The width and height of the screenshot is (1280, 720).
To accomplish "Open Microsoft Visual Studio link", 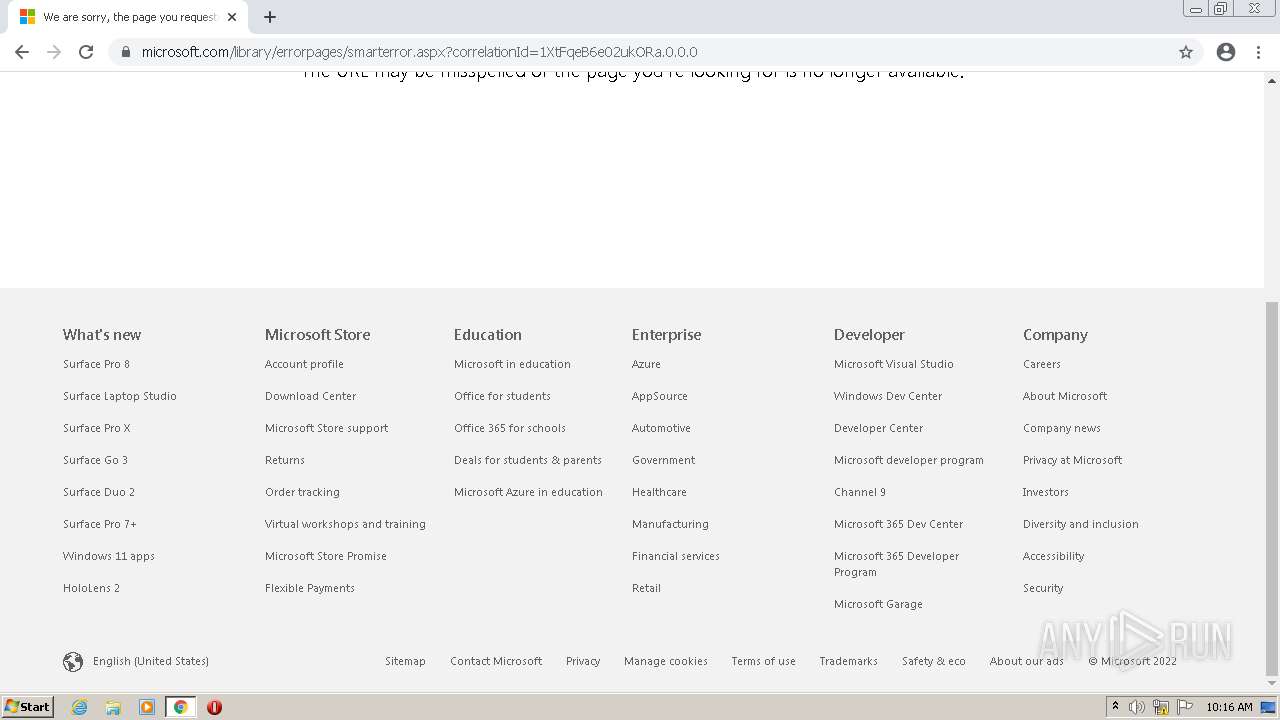I will pos(894,364).
